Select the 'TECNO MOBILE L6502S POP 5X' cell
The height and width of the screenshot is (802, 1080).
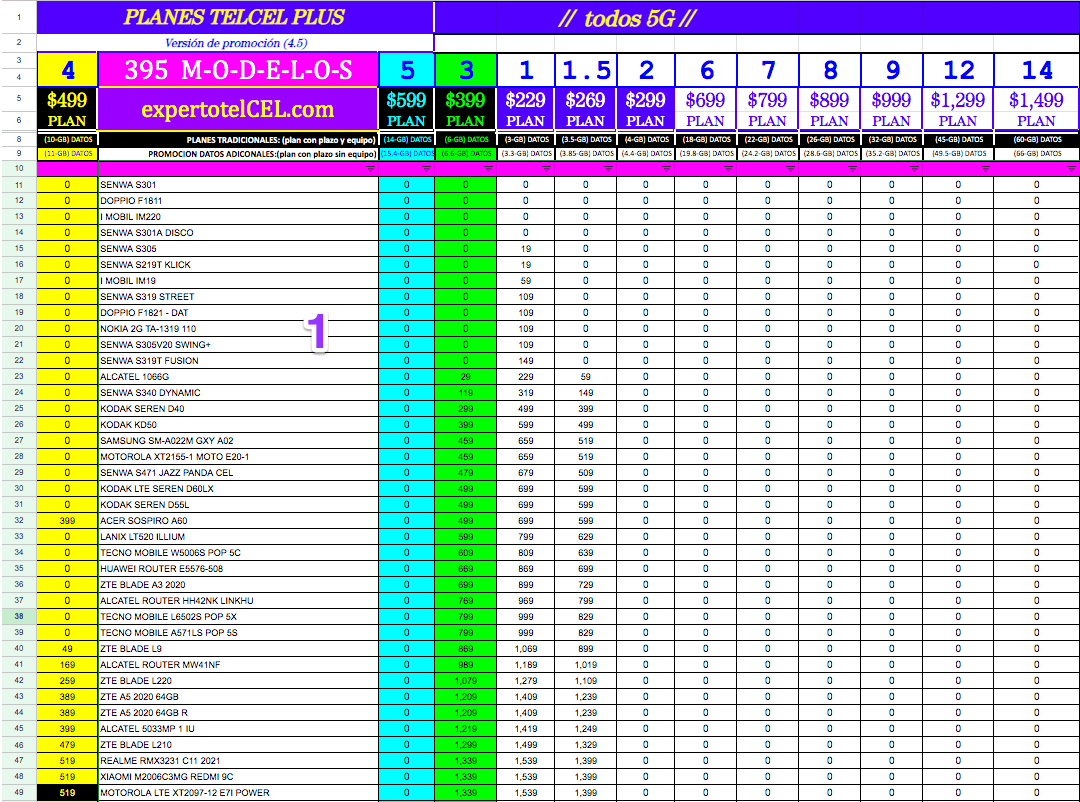click(238, 617)
